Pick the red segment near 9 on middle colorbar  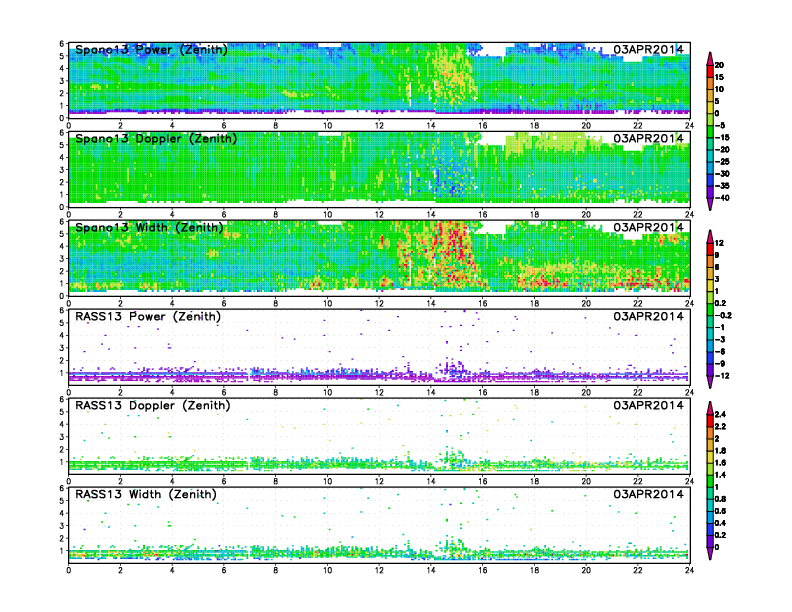710,249
